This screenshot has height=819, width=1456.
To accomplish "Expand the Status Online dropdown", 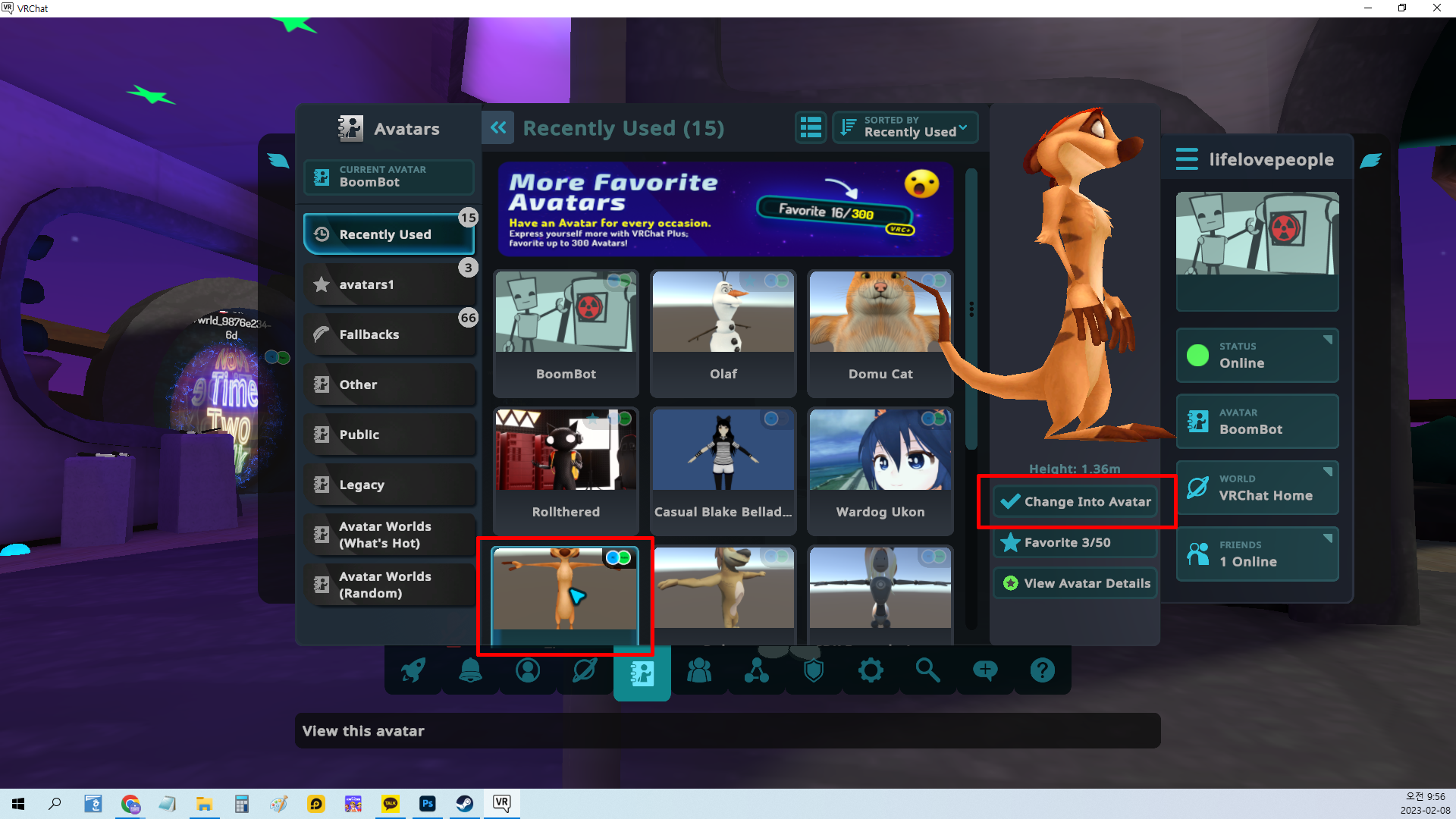I will (1257, 355).
